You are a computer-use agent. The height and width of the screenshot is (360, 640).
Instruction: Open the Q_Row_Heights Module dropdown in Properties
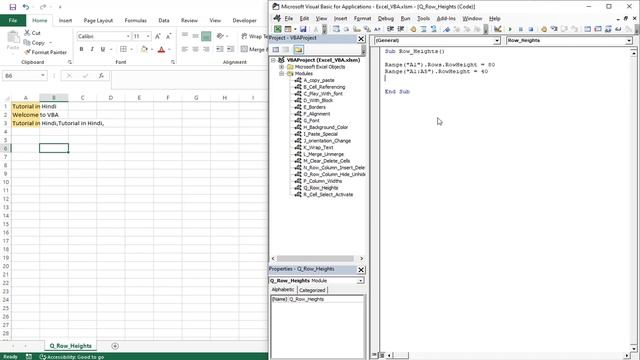click(360, 281)
